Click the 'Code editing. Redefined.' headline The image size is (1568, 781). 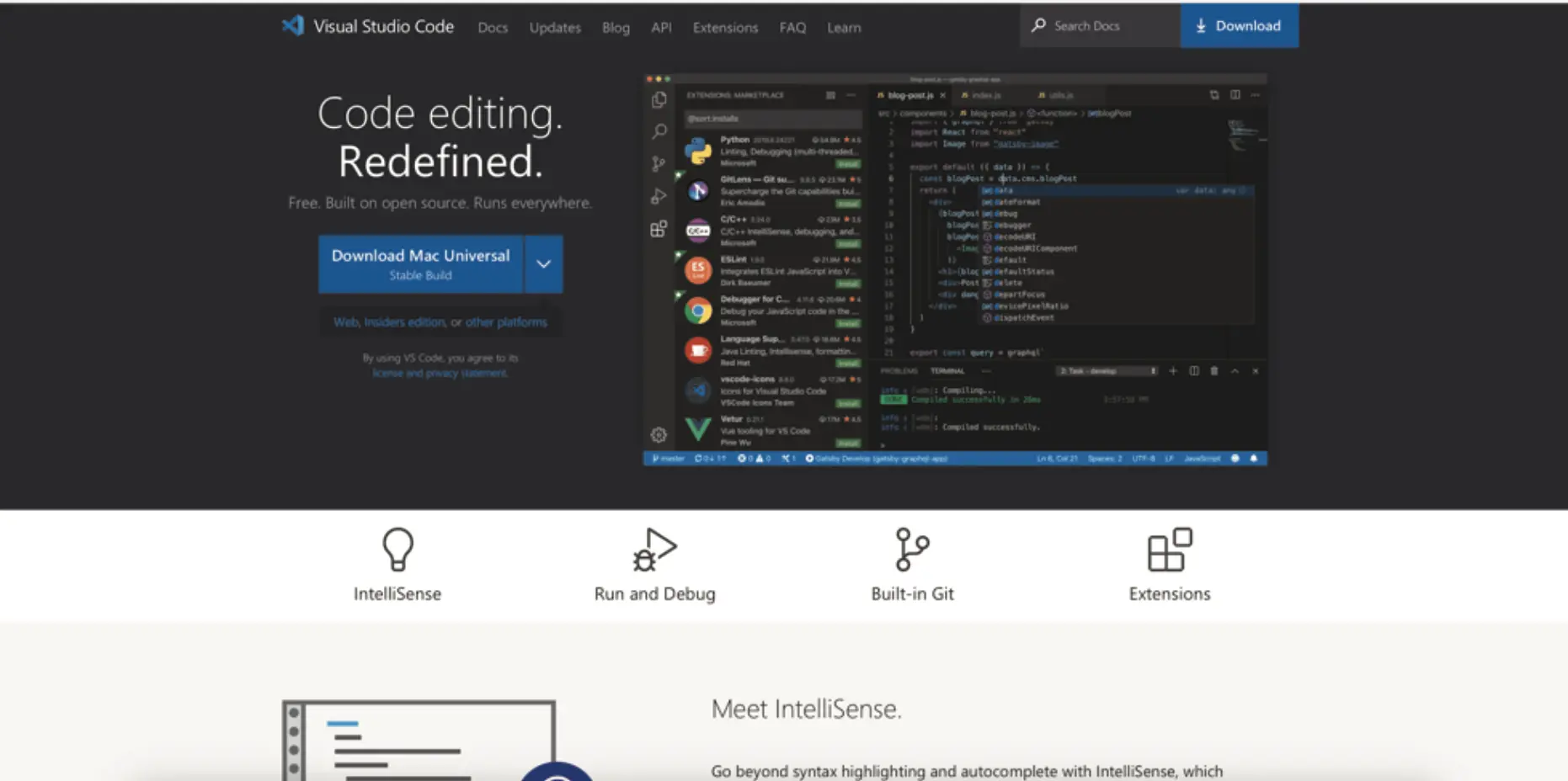click(x=440, y=136)
